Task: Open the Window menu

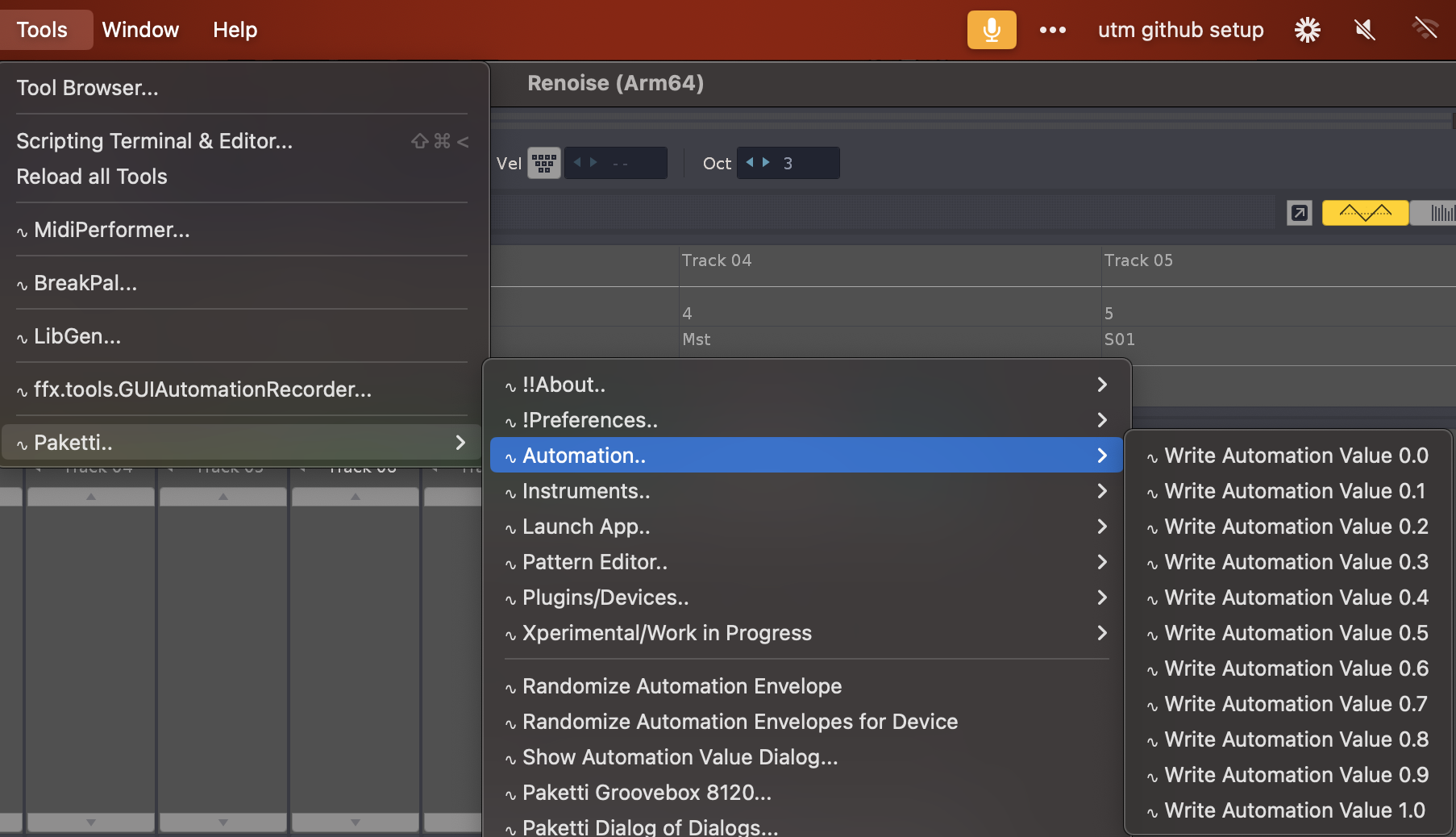Action: (140, 30)
